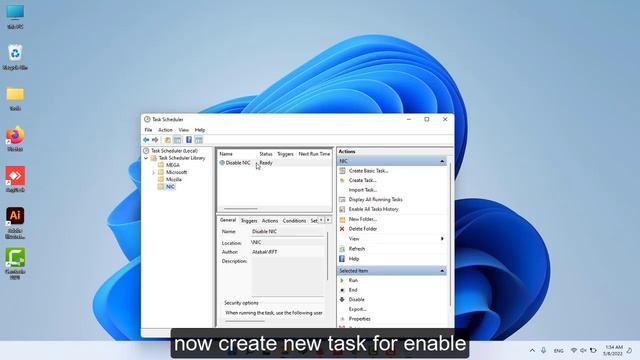Image resolution: width=640 pixels, height=360 pixels.
Task: Select the NIC folder in the tree
Action: click(170, 187)
